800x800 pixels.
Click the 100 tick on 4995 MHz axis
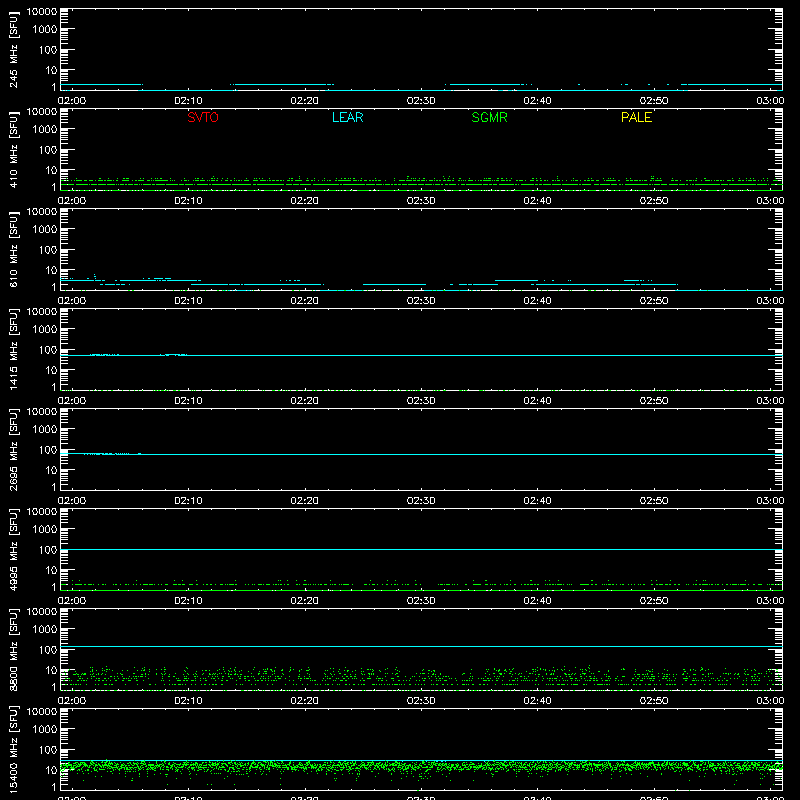click(48, 550)
